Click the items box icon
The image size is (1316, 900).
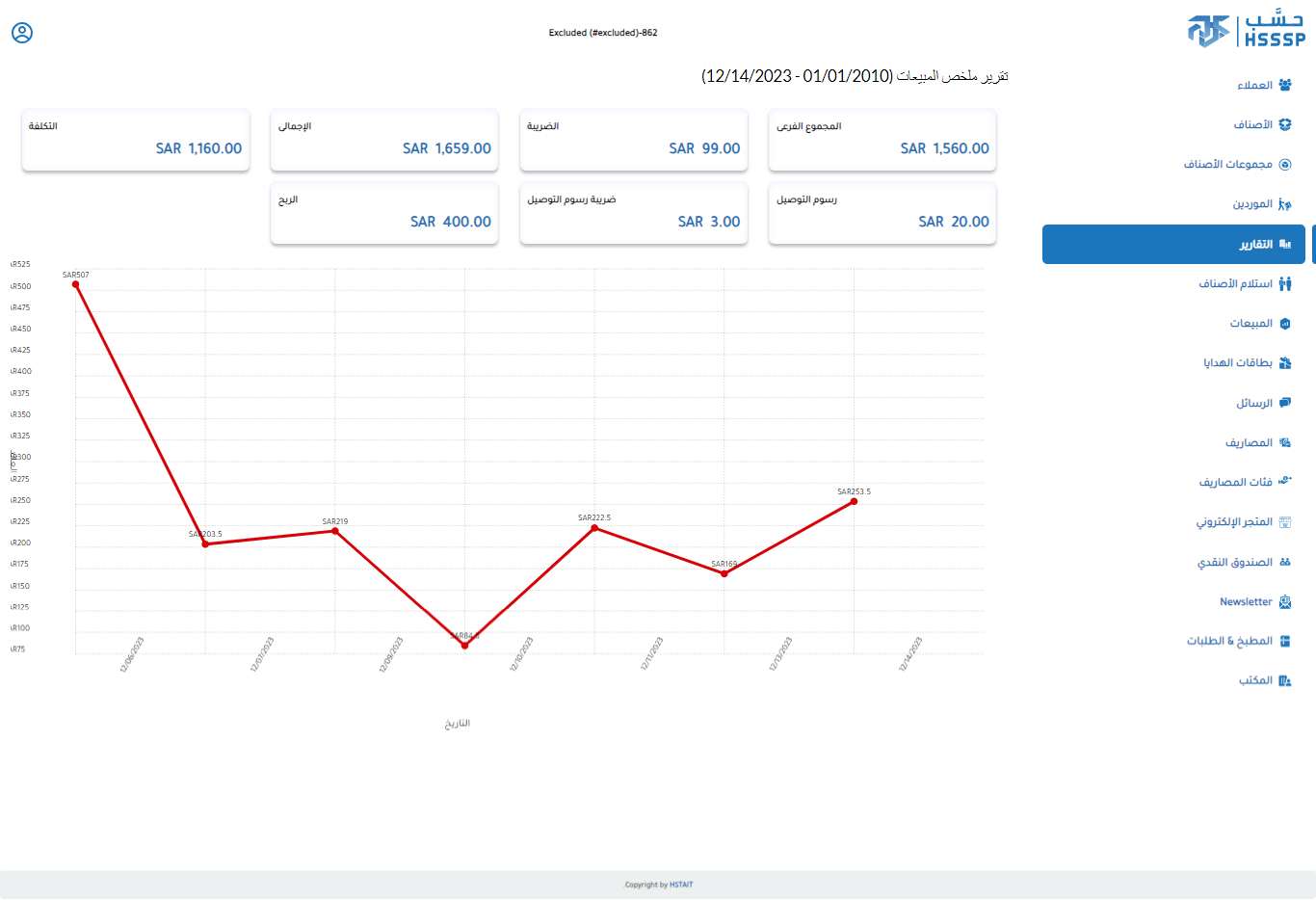pyautogui.click(x=1284, y=124)
